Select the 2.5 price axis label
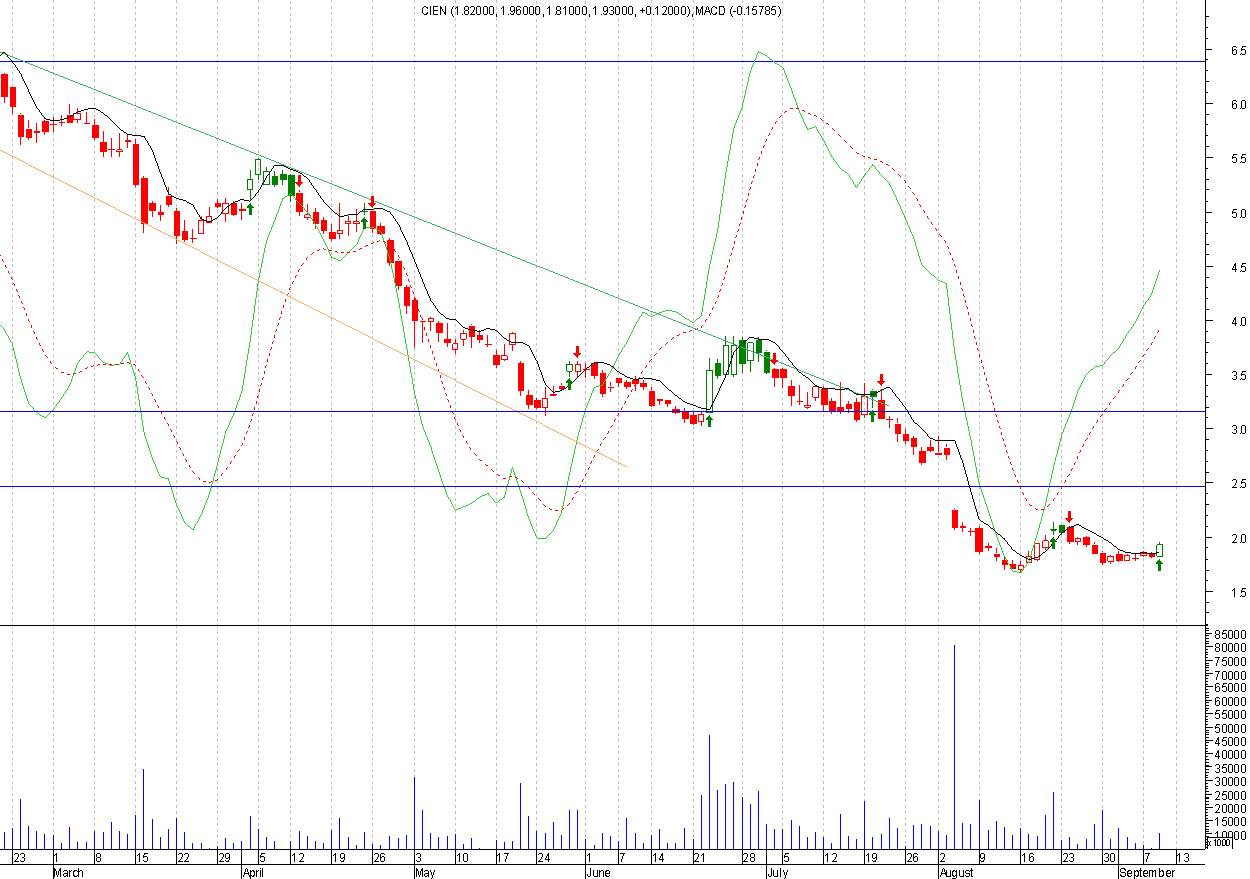Viewport: 1250px width, 879px height. 1238,484
